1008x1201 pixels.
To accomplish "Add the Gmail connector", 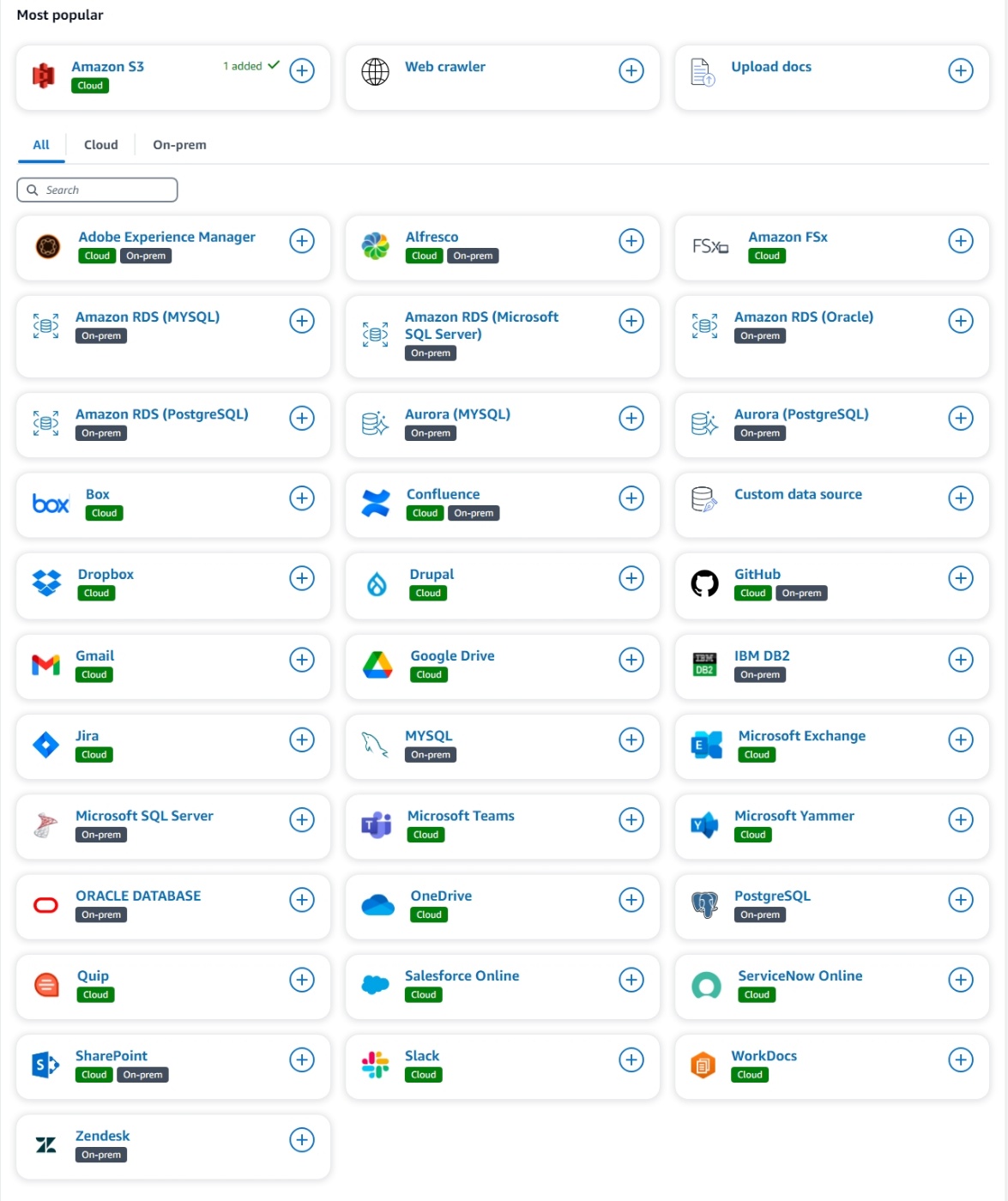I will [x=302, y=660].
